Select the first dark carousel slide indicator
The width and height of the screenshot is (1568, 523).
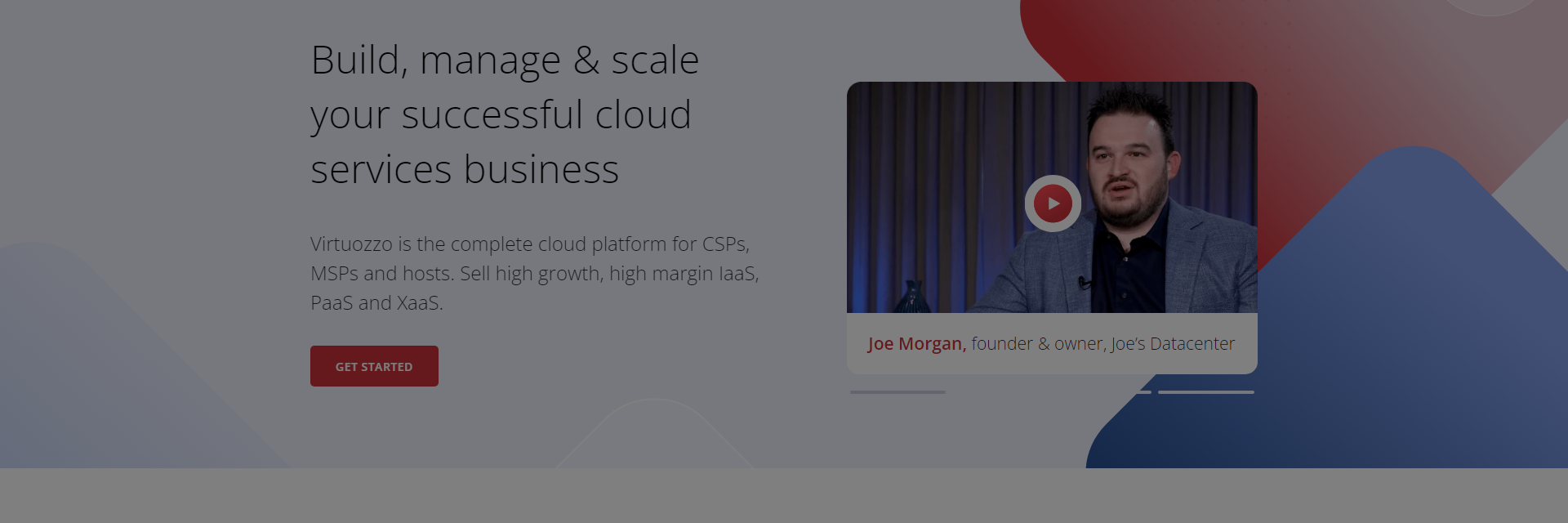pos(898,392)
